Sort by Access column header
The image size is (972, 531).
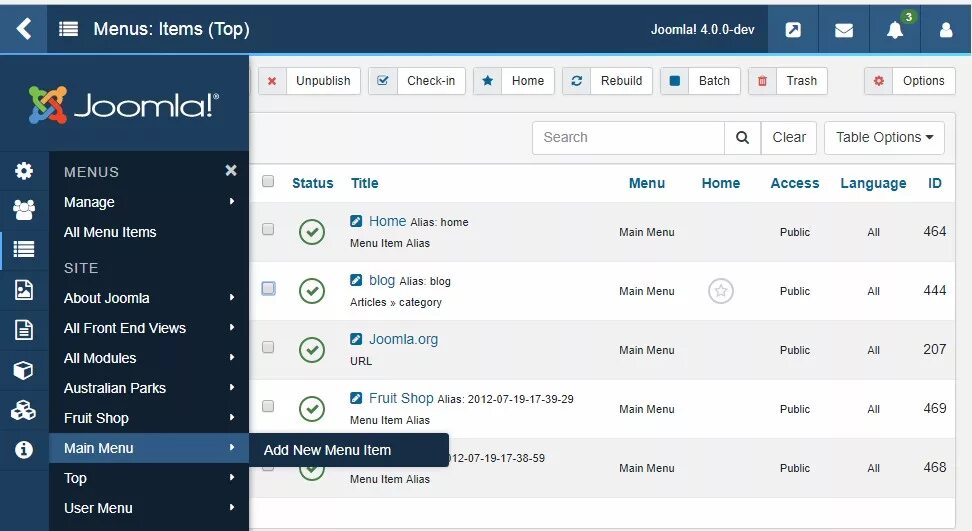[795, 183]
